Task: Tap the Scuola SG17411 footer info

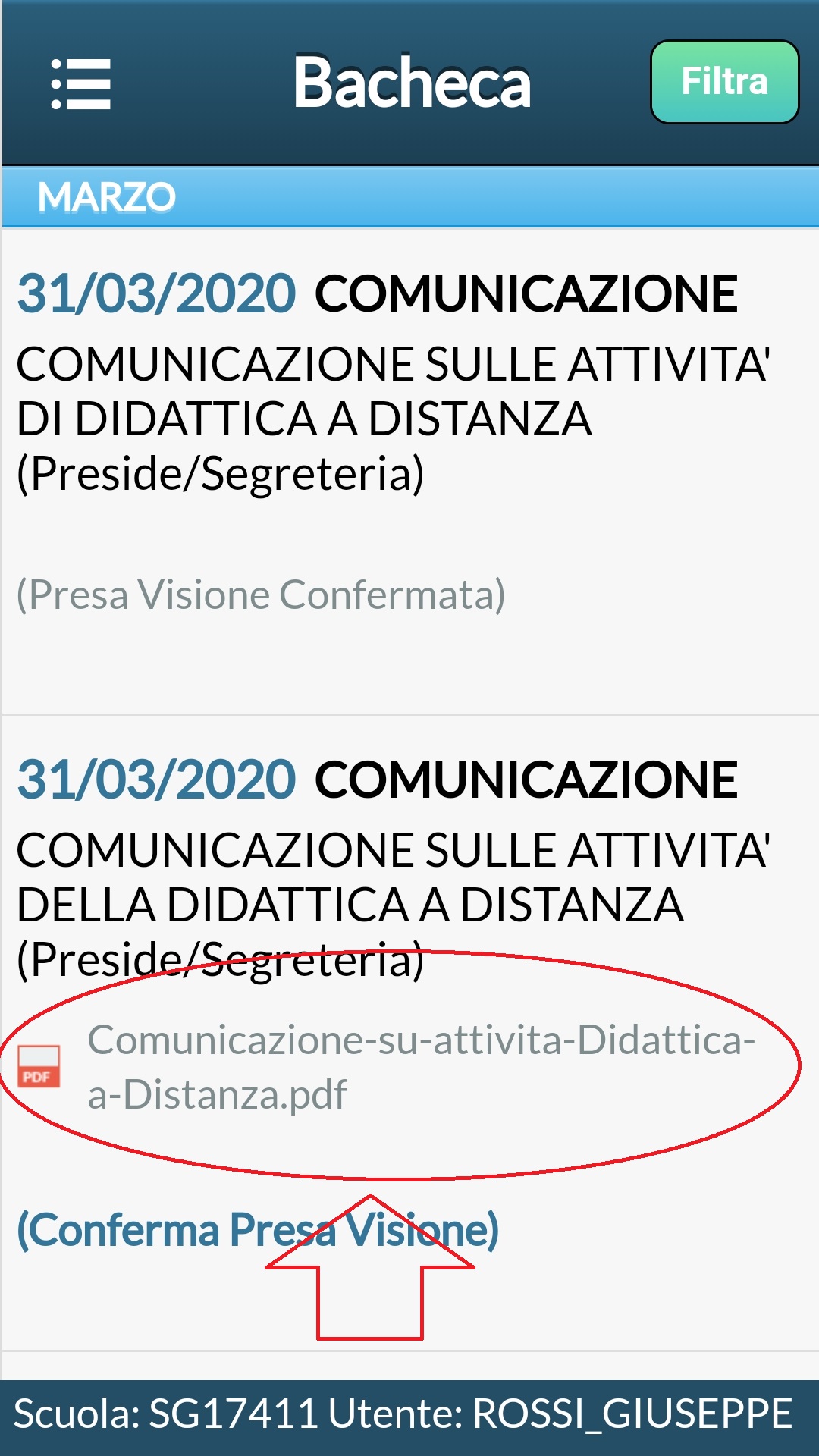Action: [x=165, y=1414]
